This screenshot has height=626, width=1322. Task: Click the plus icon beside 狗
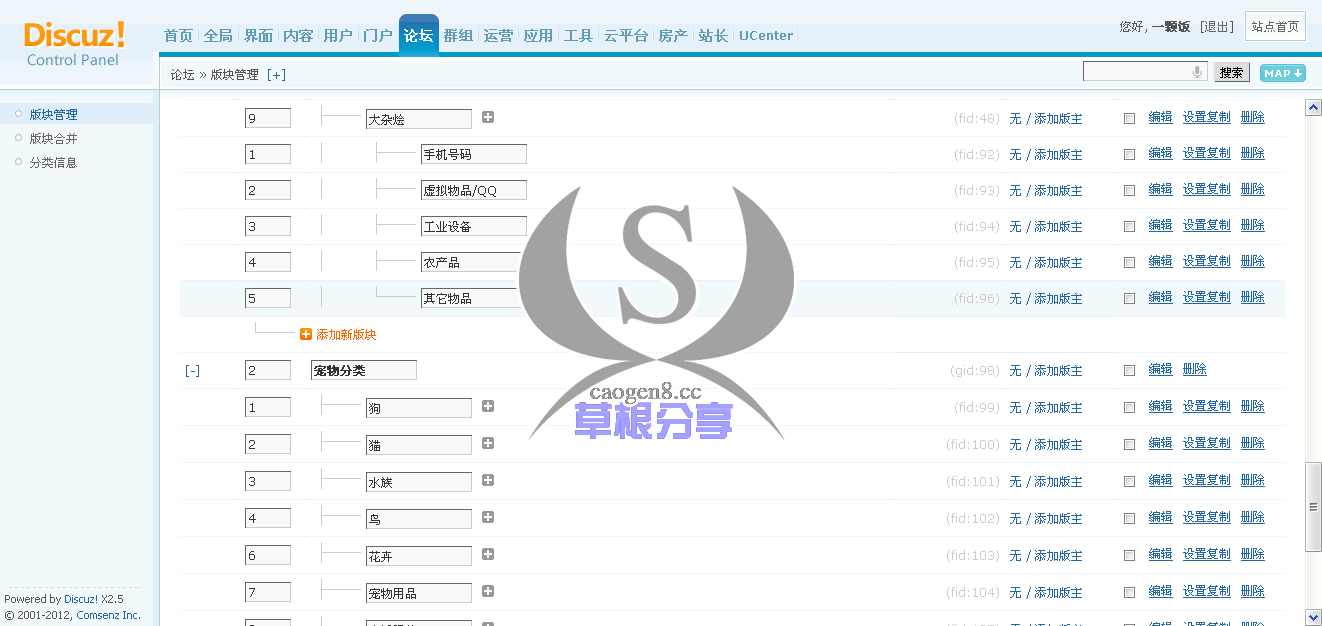click(x=487, y=406)
